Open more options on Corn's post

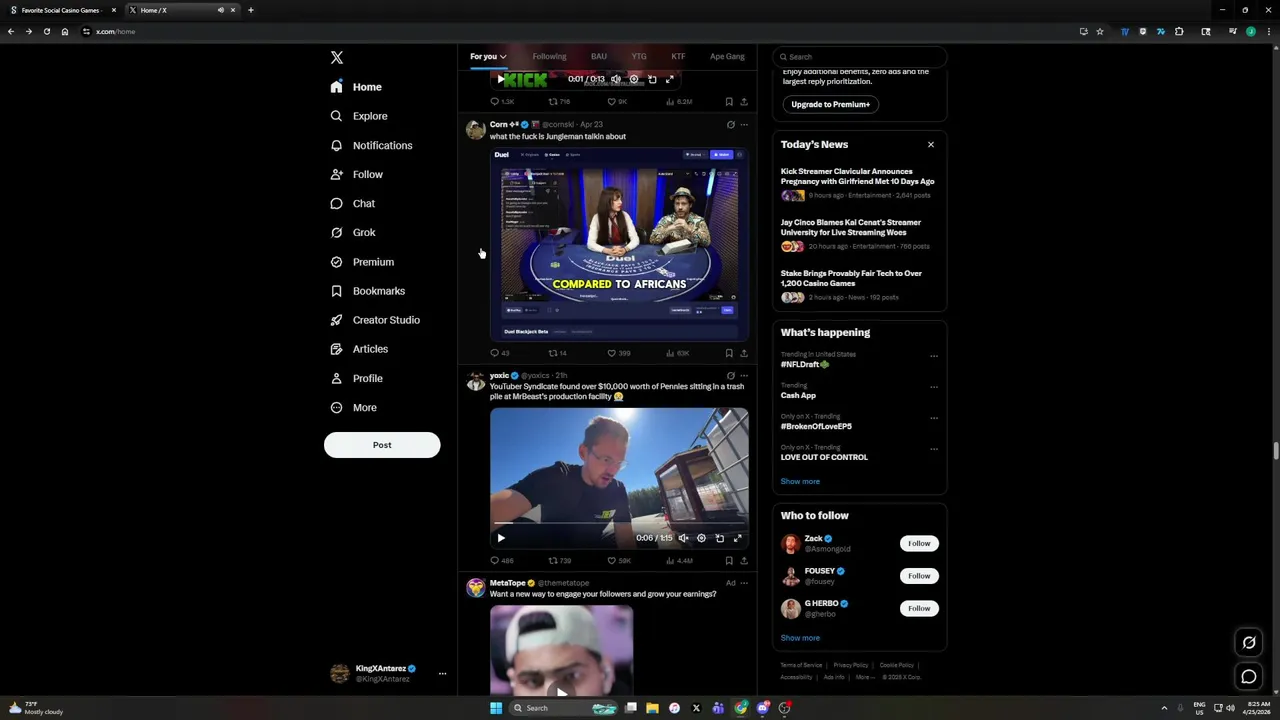743,125
